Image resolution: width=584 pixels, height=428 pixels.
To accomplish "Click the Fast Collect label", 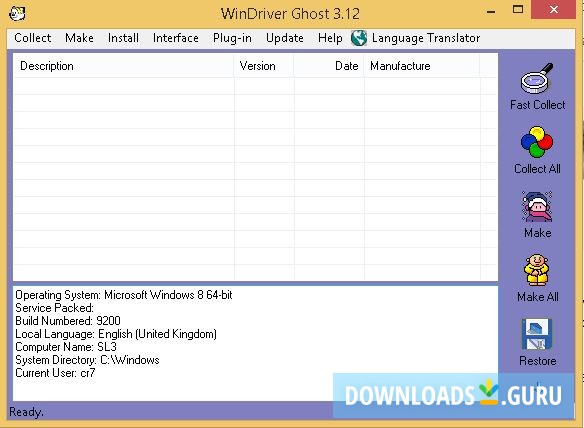I will click(x=537, y=105).
